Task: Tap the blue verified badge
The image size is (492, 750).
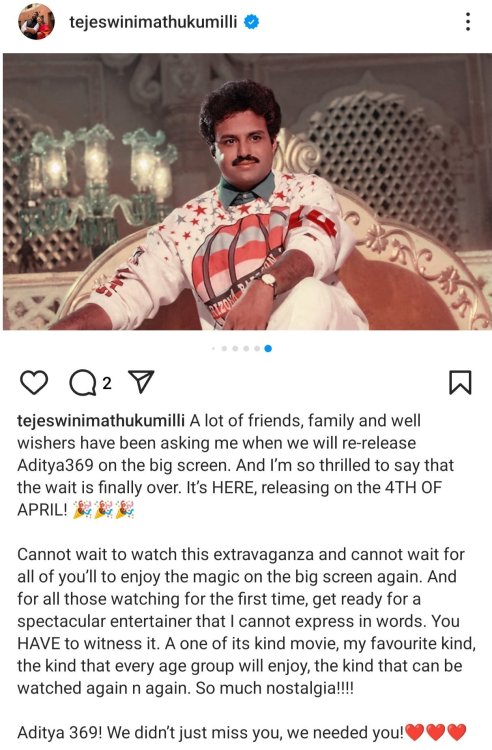Action: (252, 22)
